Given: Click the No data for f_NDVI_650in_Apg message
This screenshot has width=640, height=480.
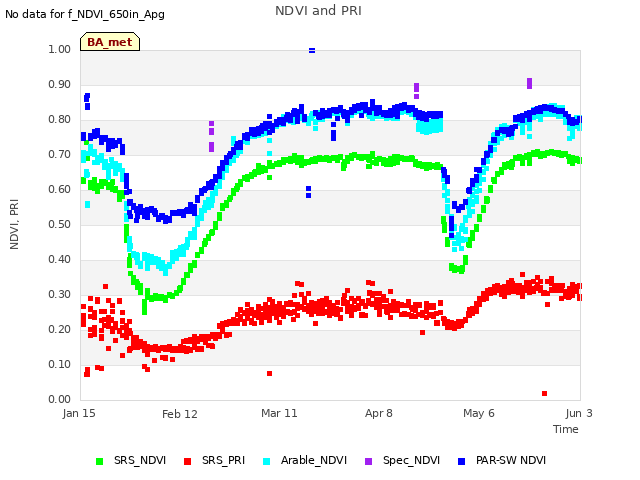Looking at the screenshot, I should click(85, 15).
